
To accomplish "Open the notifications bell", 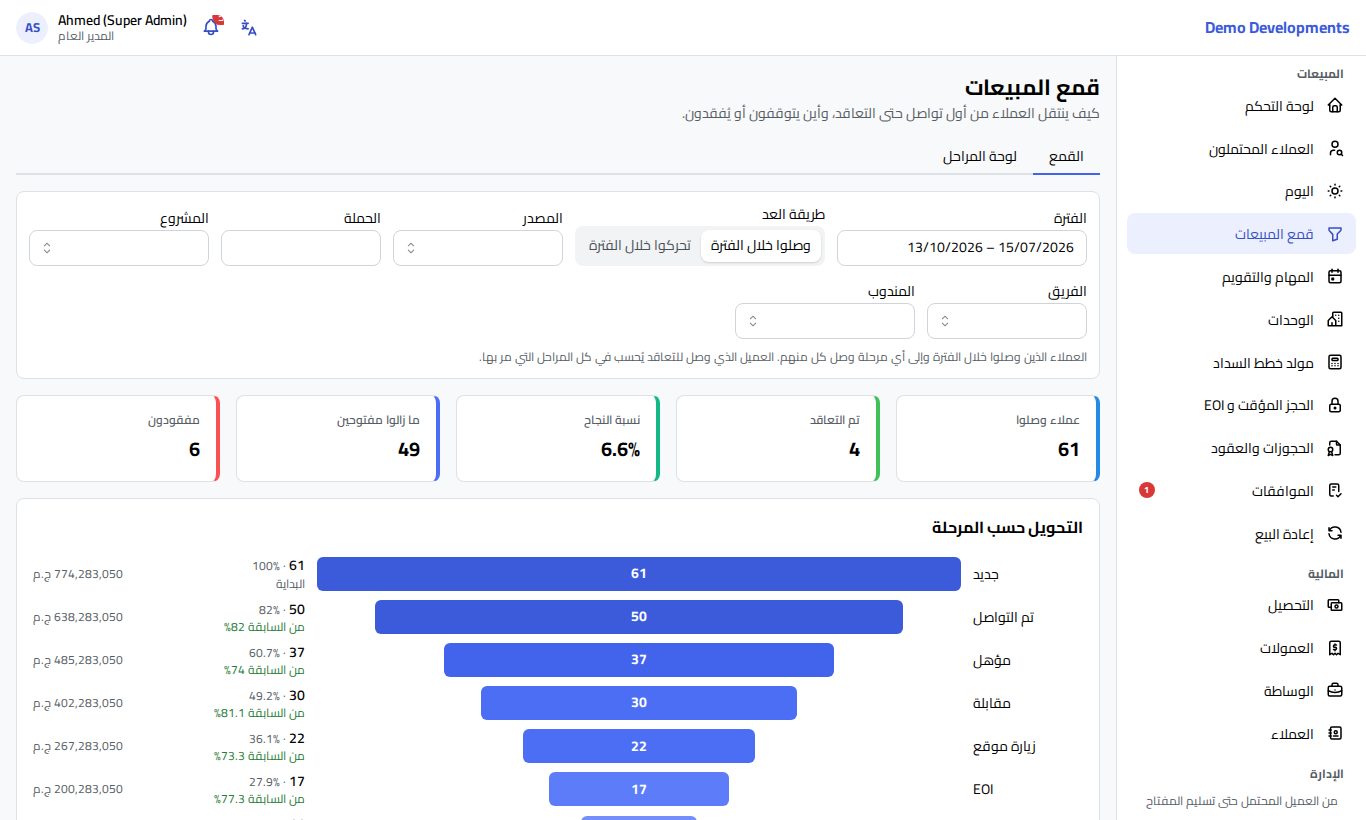I will tap(212, 27).
